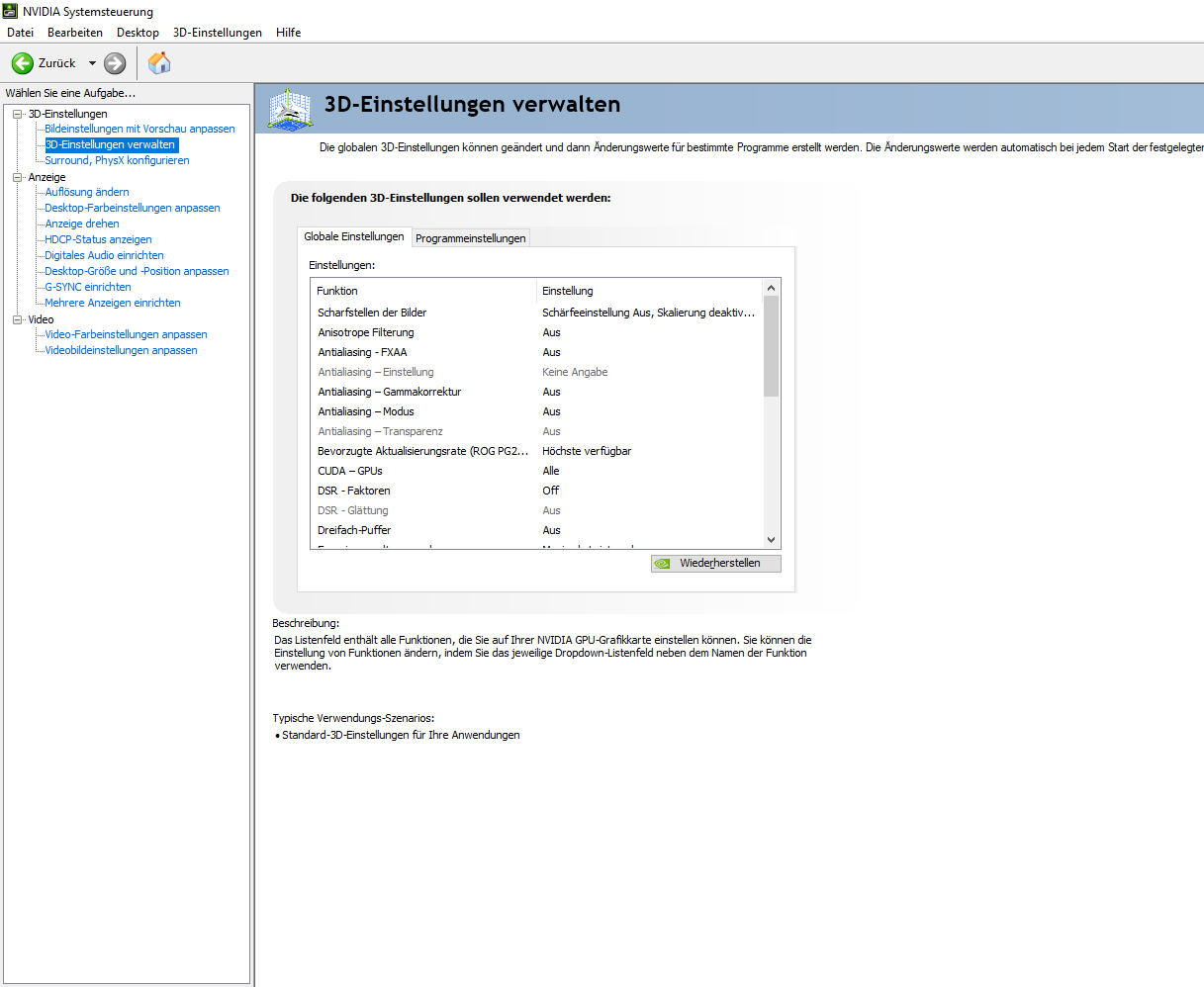Open the 3D-Einstellungen menu
The width and height of the screenshot is (1204, 987).
218,33
